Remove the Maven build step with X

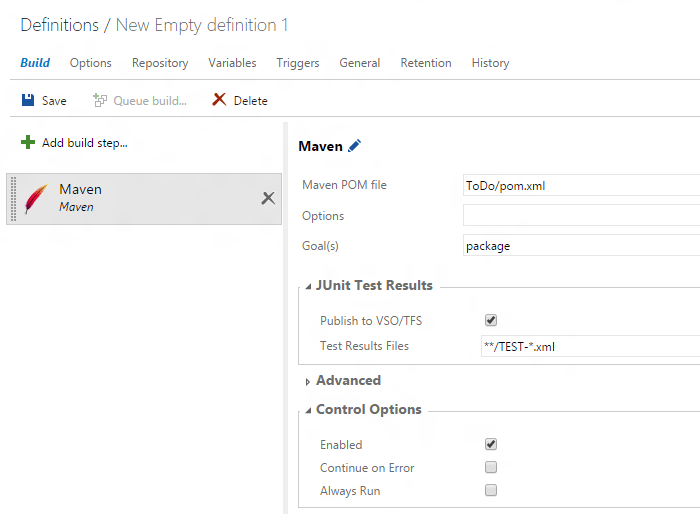click(268, 198)
